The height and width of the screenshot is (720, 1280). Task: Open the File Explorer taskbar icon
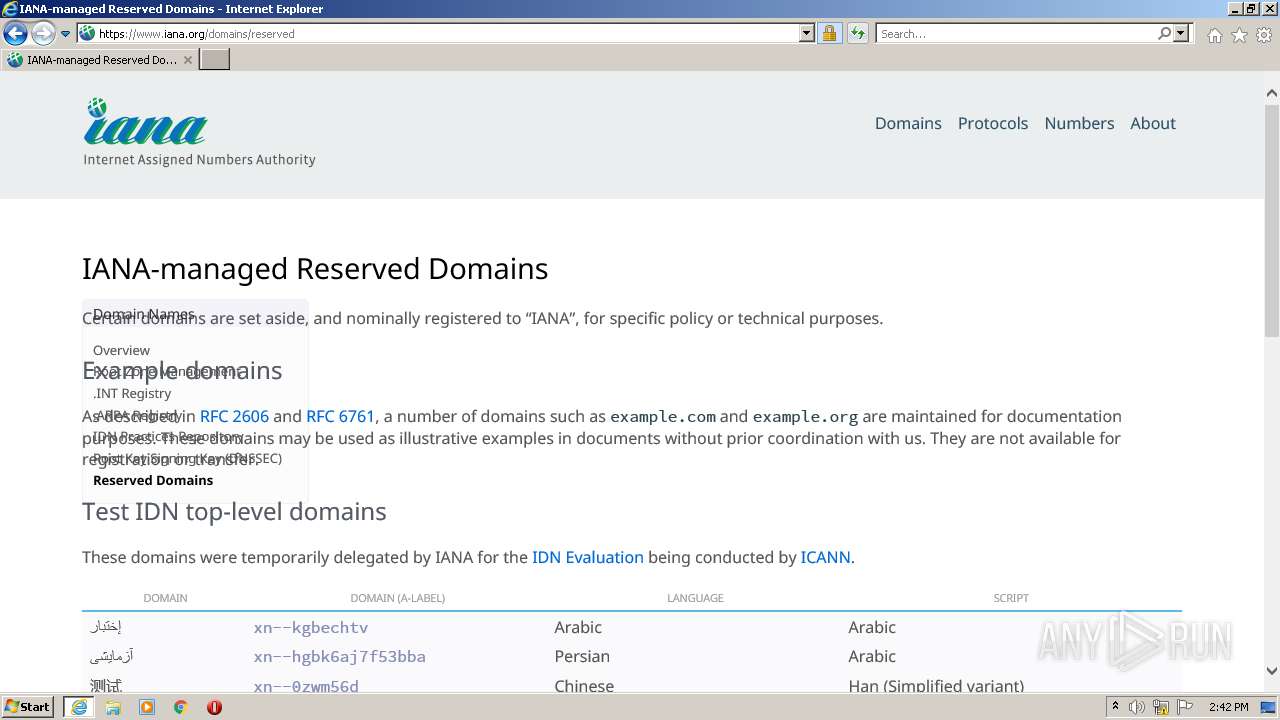(113, 707)
